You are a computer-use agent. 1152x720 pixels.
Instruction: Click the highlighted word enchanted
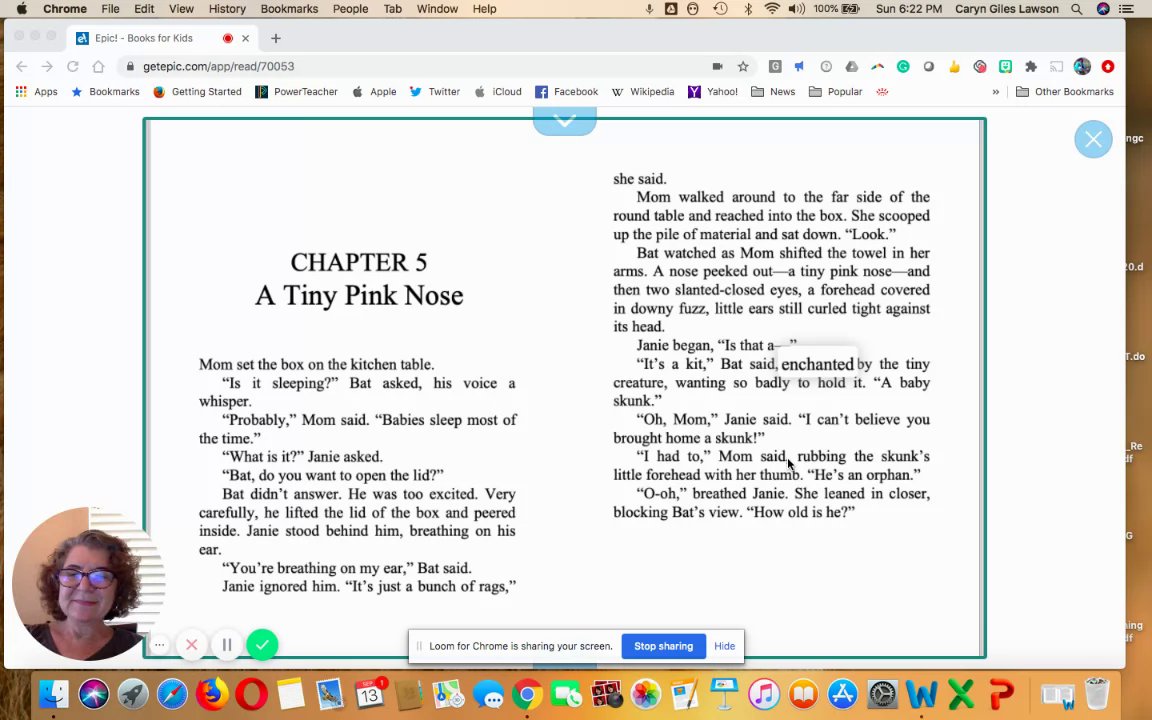[x=817, y=364]
